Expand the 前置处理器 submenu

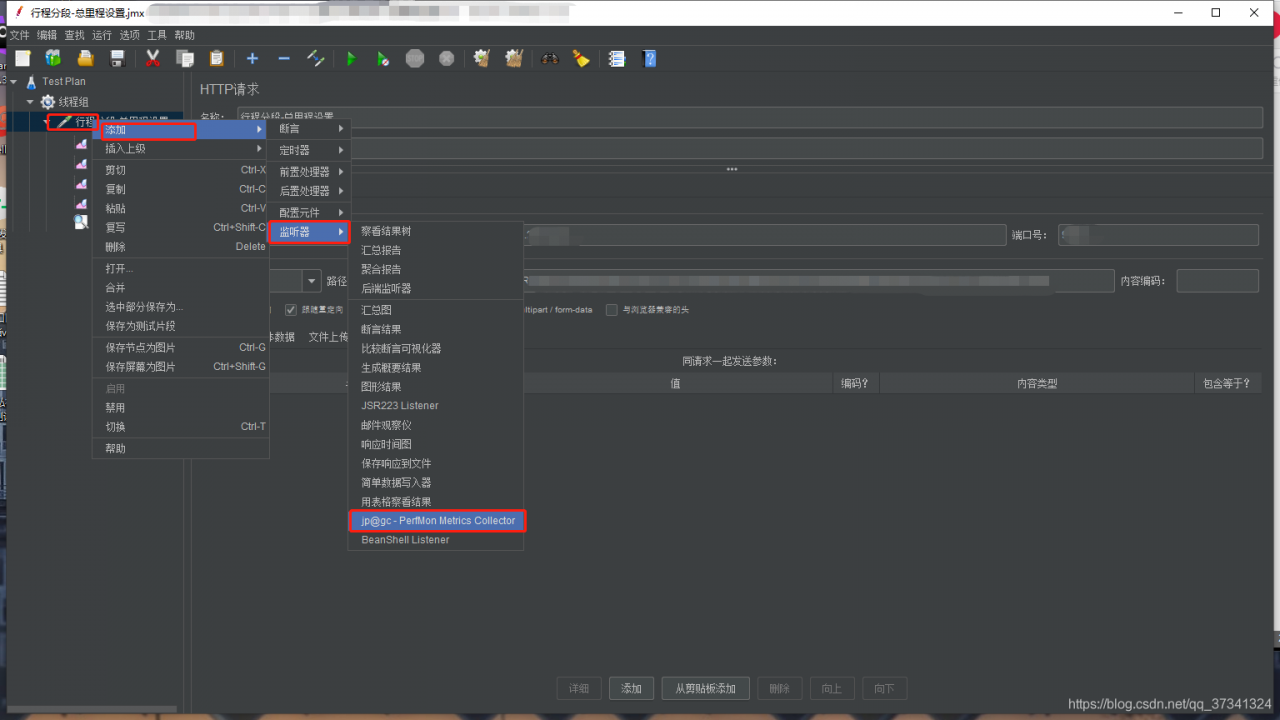coord(309,172)
